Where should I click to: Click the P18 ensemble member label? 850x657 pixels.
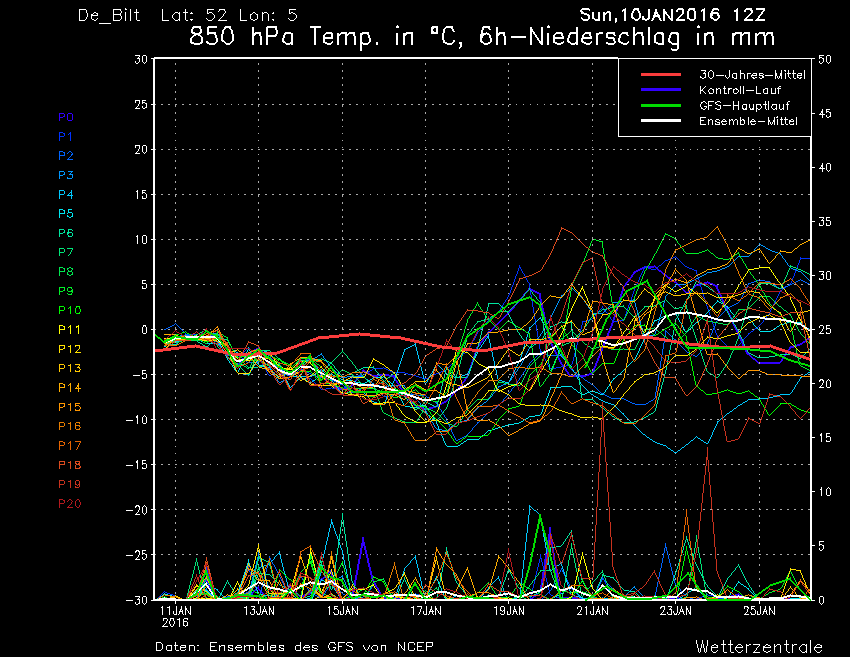69,465
